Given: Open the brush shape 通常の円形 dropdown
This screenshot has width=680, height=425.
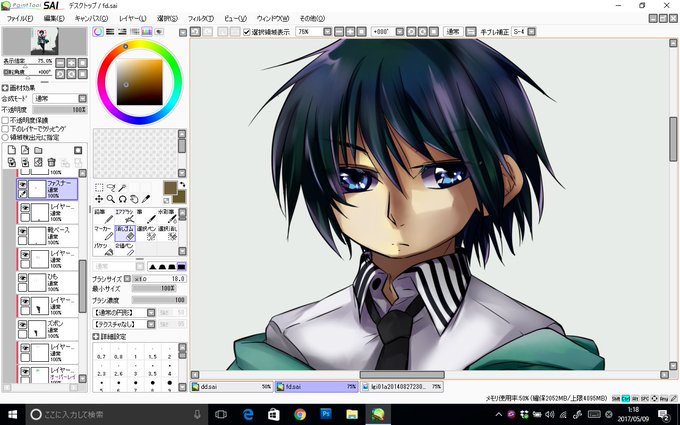Looking at the screenshot, I should [x=151, y=313].
